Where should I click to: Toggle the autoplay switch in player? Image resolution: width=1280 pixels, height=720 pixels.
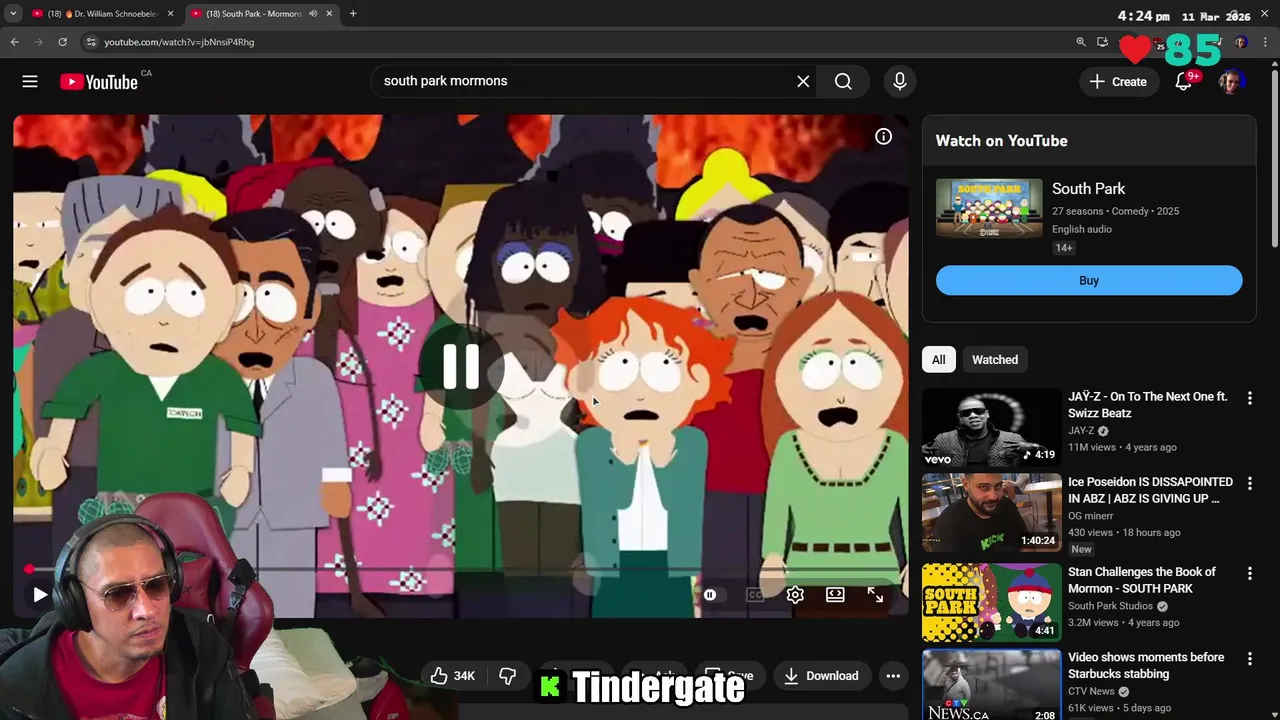[710, 595]
